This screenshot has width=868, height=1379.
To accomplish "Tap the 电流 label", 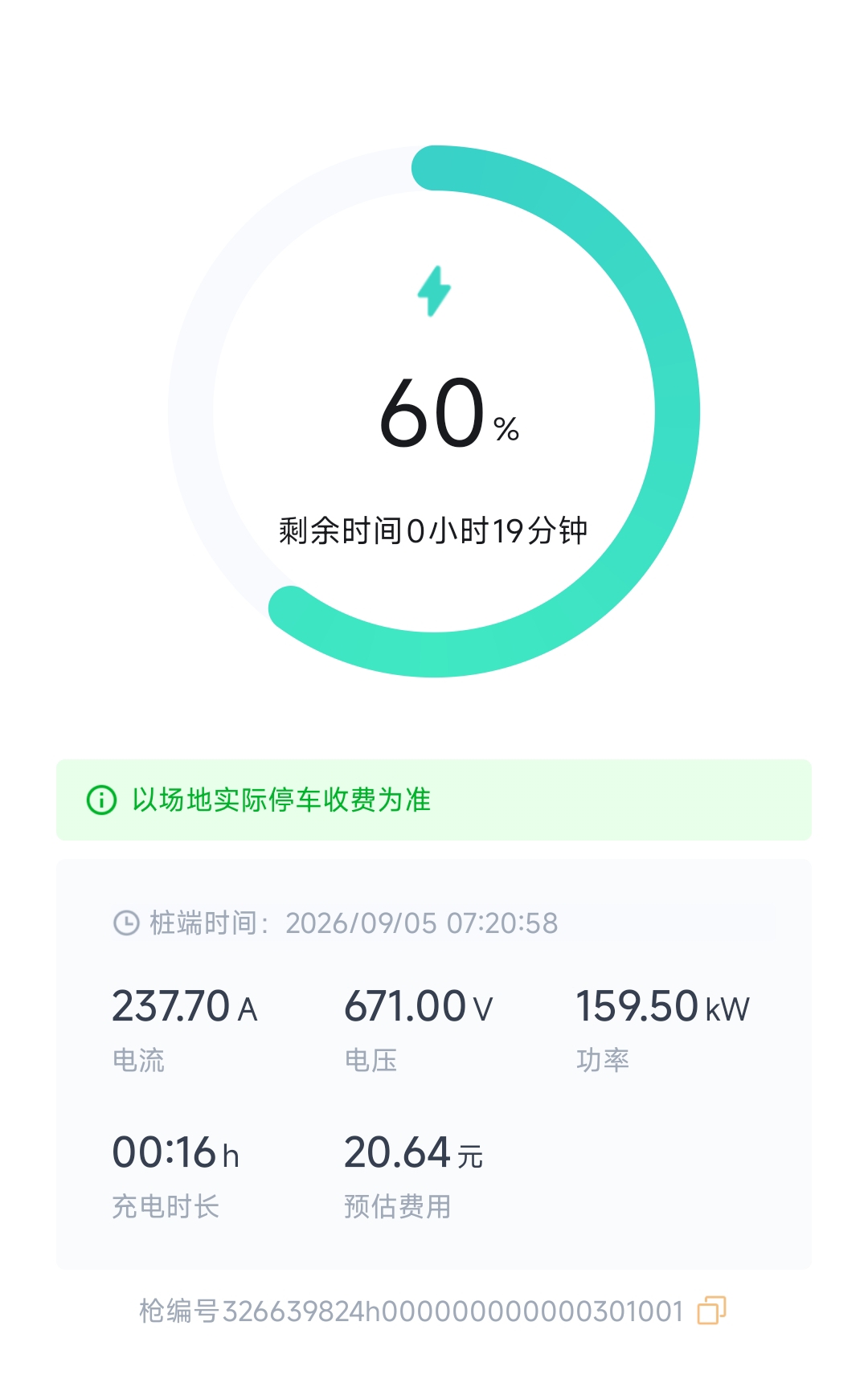I will click(138, 1060).
